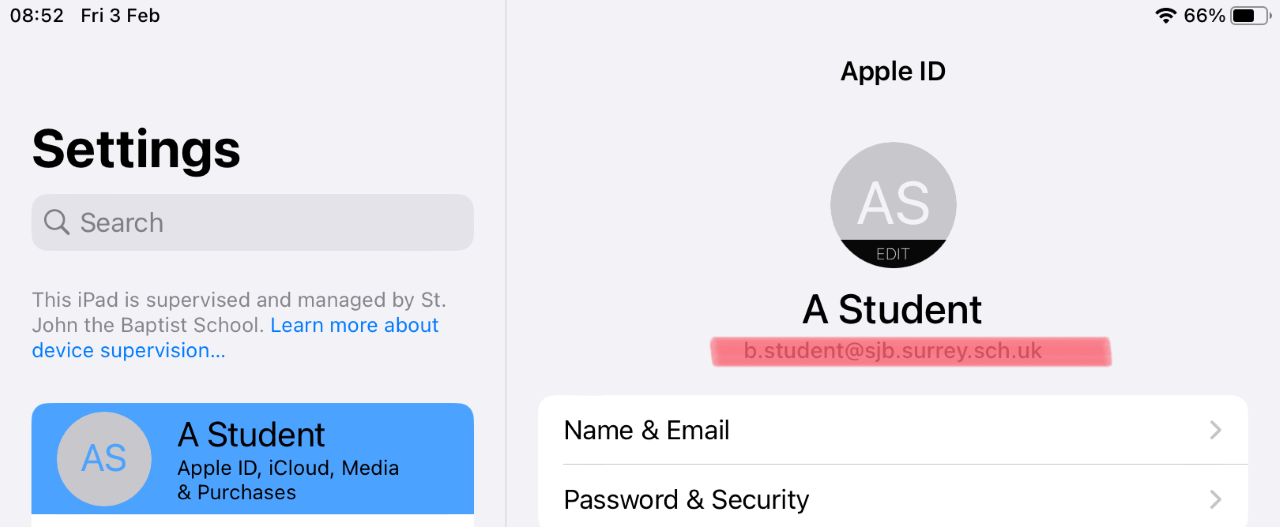Open Password & Security settings
This screenshot has width=1280, height=527.
tap(687, 499)
